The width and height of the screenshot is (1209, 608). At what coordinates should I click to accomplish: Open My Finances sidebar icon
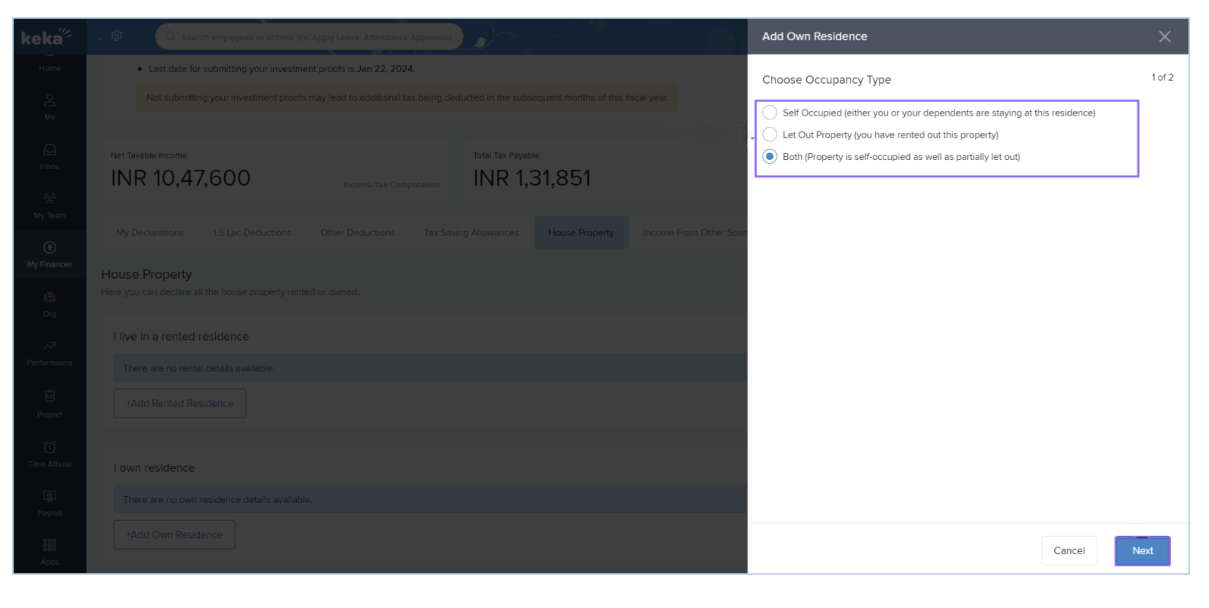pos(49,254)
